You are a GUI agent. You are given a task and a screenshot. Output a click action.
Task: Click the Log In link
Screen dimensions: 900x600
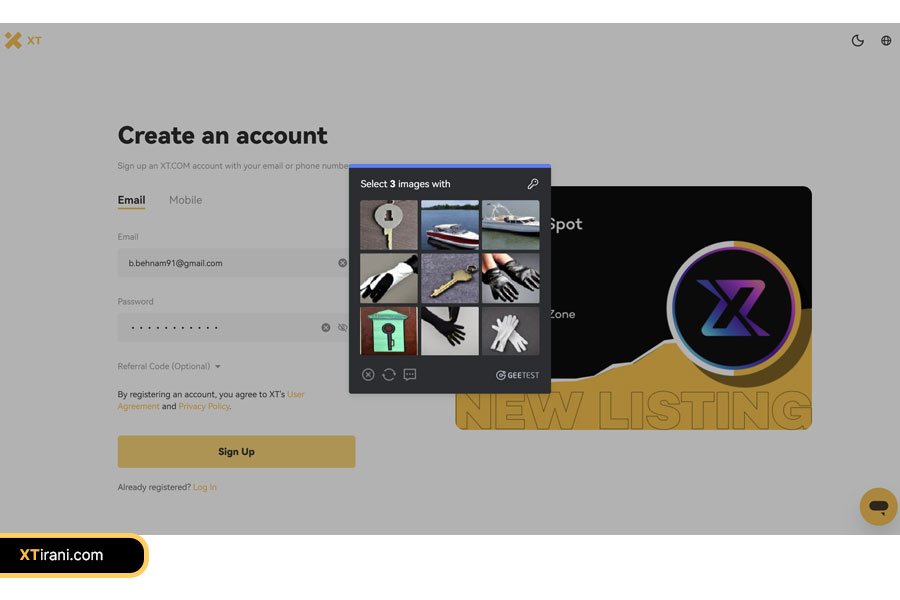click(205, 487)
